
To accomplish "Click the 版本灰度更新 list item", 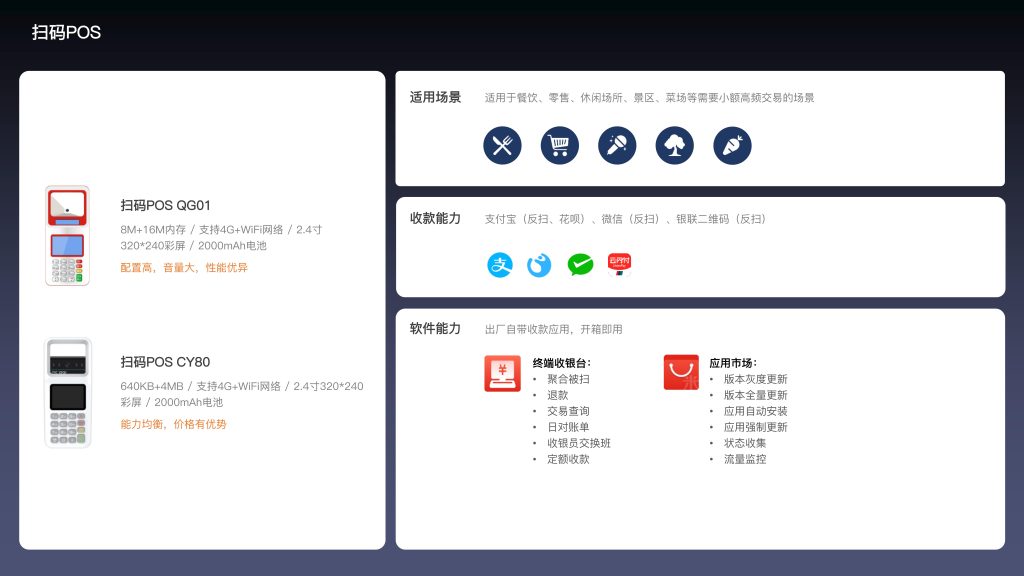I will pos(756,379).
